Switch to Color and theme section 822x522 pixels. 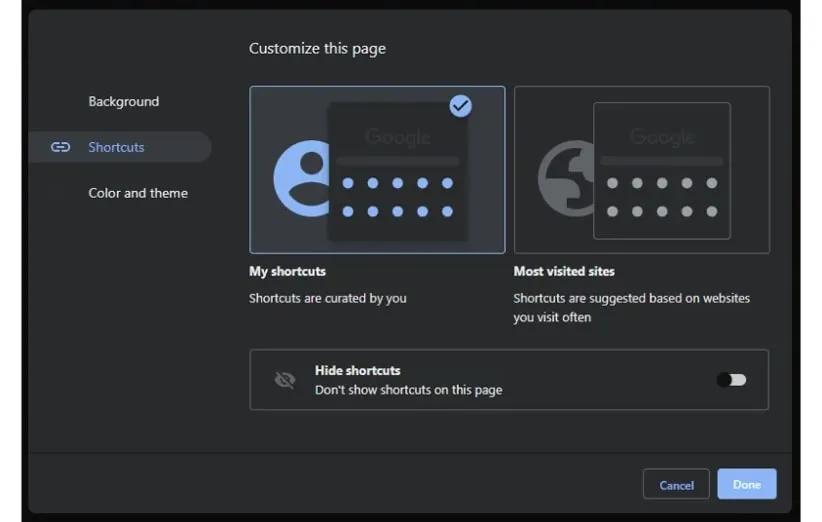(138, 193)
